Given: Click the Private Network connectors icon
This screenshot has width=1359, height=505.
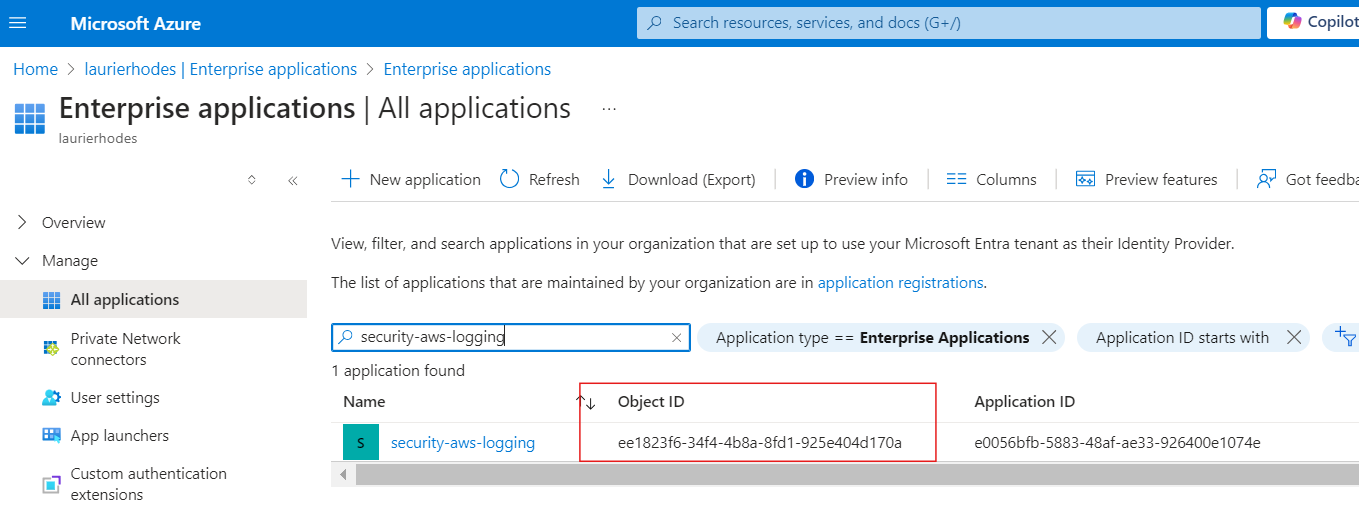Looking at the screenshot, I should point(52,348).
